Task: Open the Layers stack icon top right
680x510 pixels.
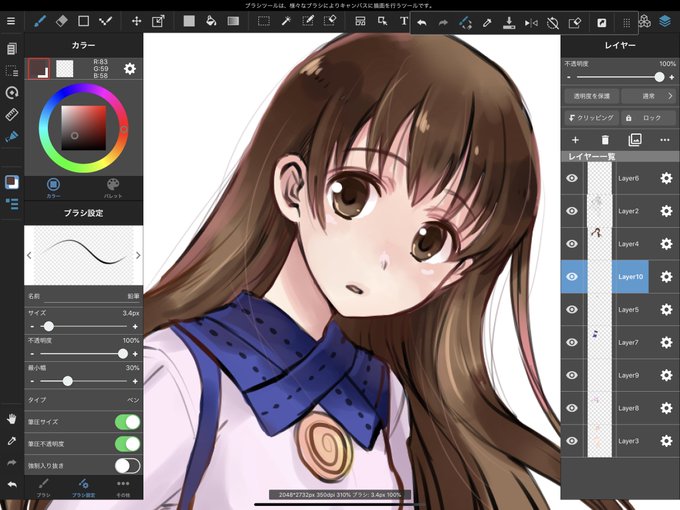Action: tap(665, 21)
